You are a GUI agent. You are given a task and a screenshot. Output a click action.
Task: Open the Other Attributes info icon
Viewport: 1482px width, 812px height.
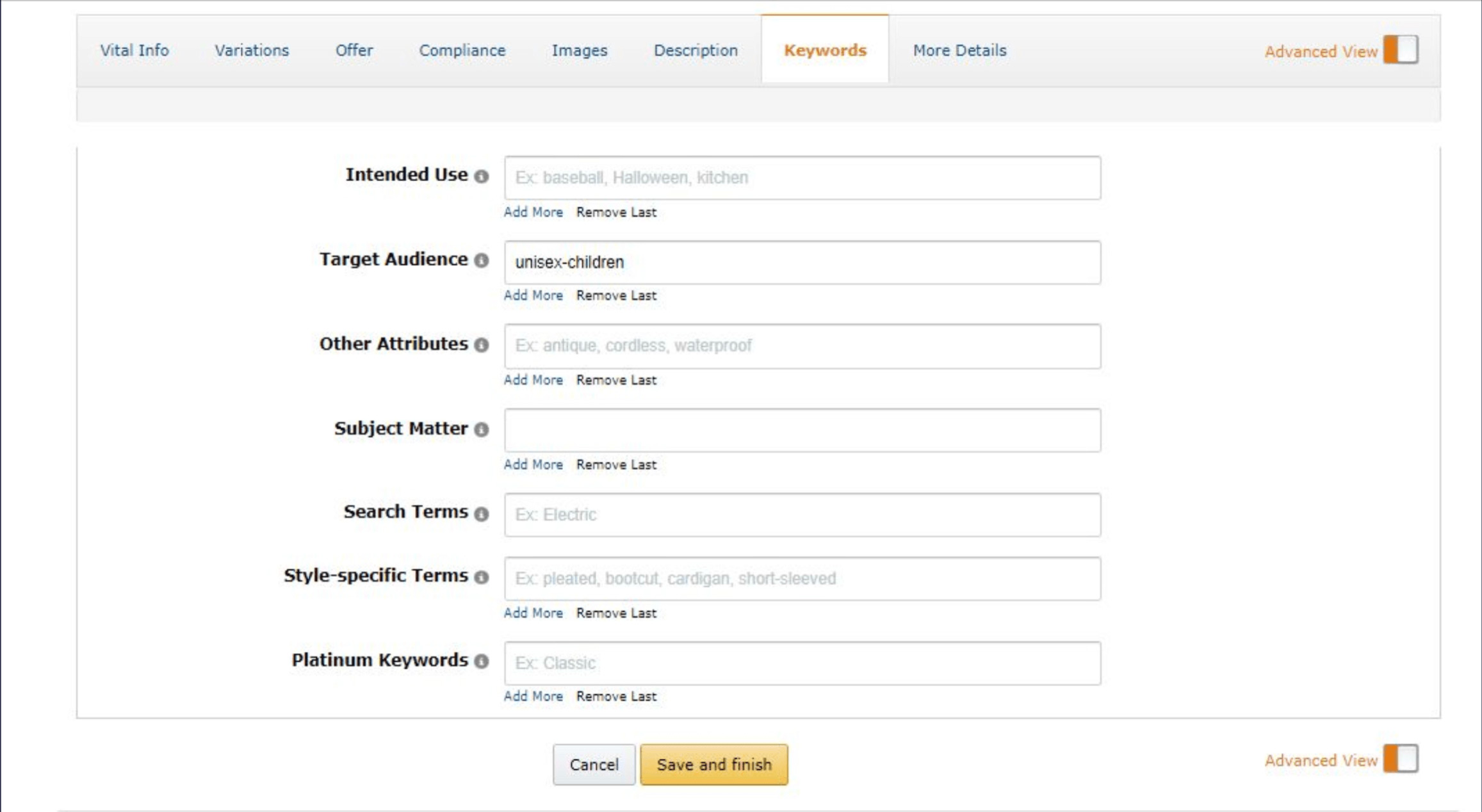tap(482, 345)
